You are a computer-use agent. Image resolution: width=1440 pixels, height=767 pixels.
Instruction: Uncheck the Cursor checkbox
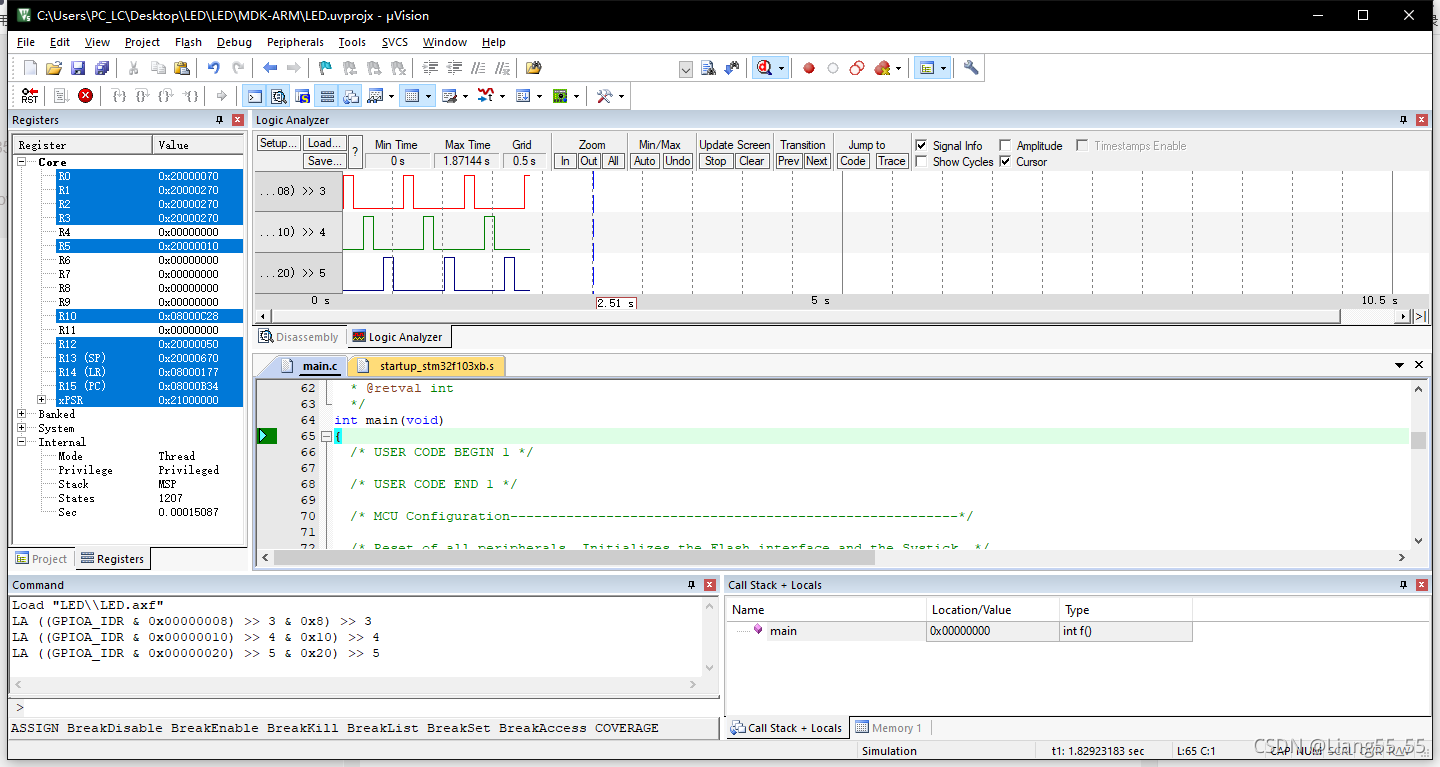coord(1005,162)
